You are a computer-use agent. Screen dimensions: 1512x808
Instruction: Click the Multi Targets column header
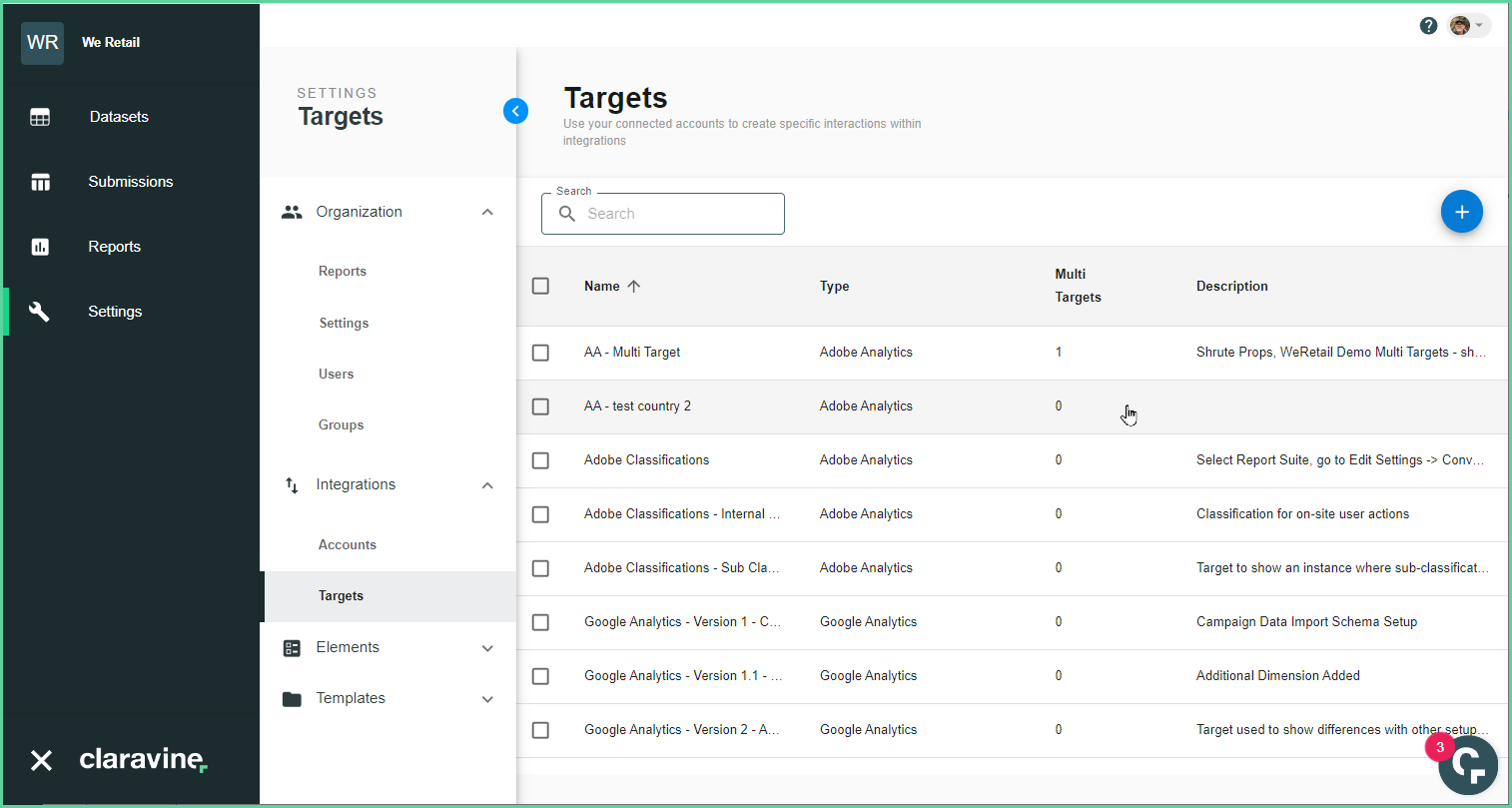pos(1078,286)
